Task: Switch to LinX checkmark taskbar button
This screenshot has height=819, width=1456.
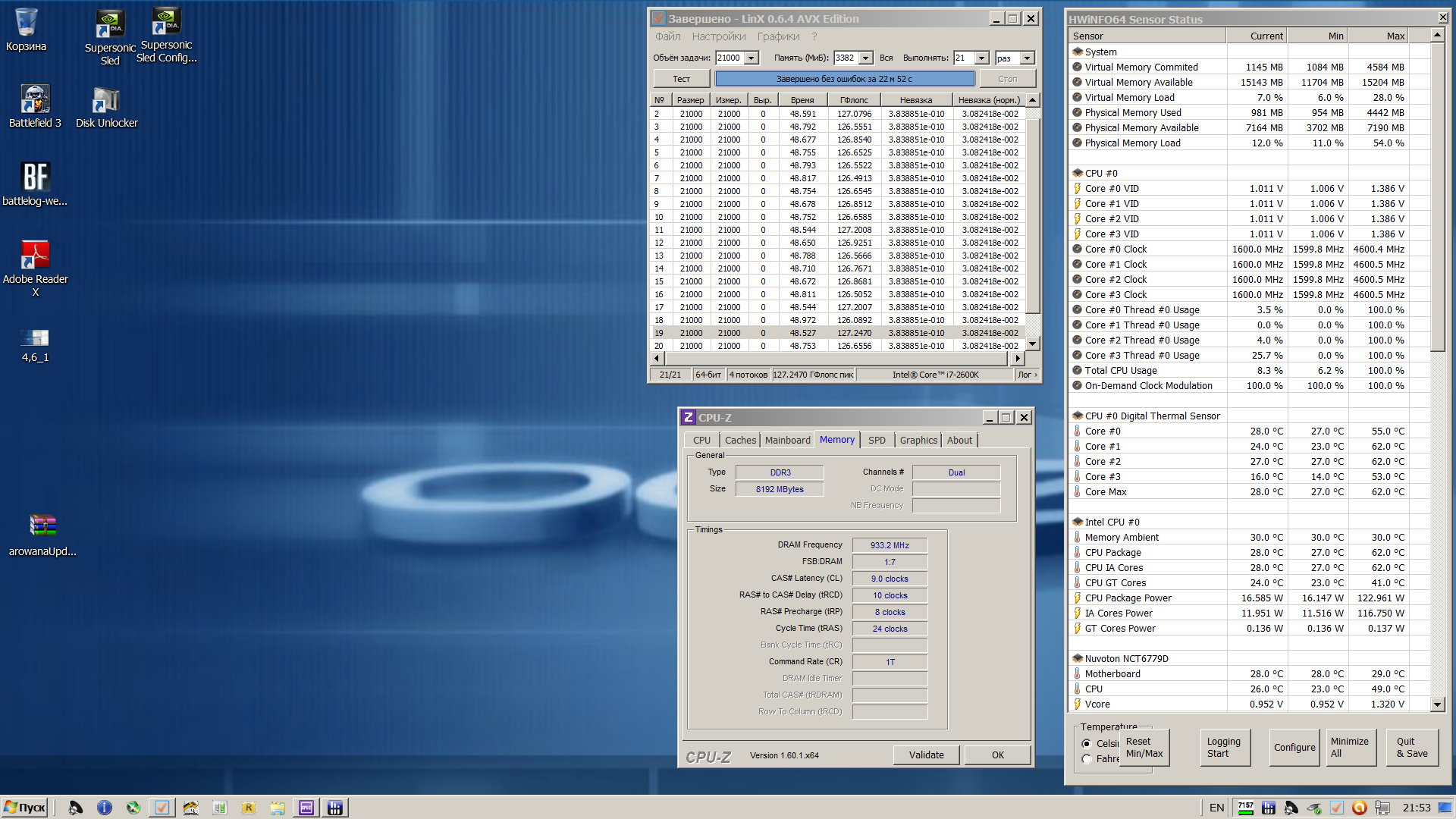Action: pyautogui.click(x=162, y=808)
